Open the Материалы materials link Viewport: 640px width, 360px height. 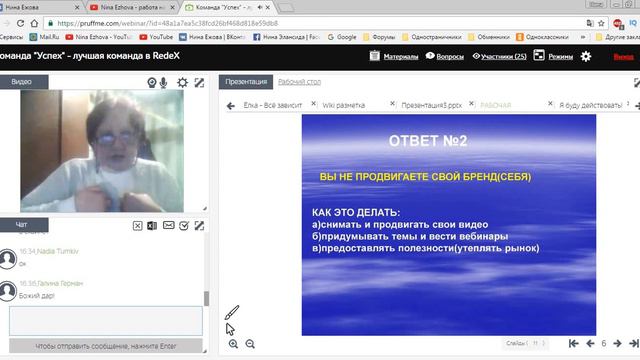click(x=401, y=57)
